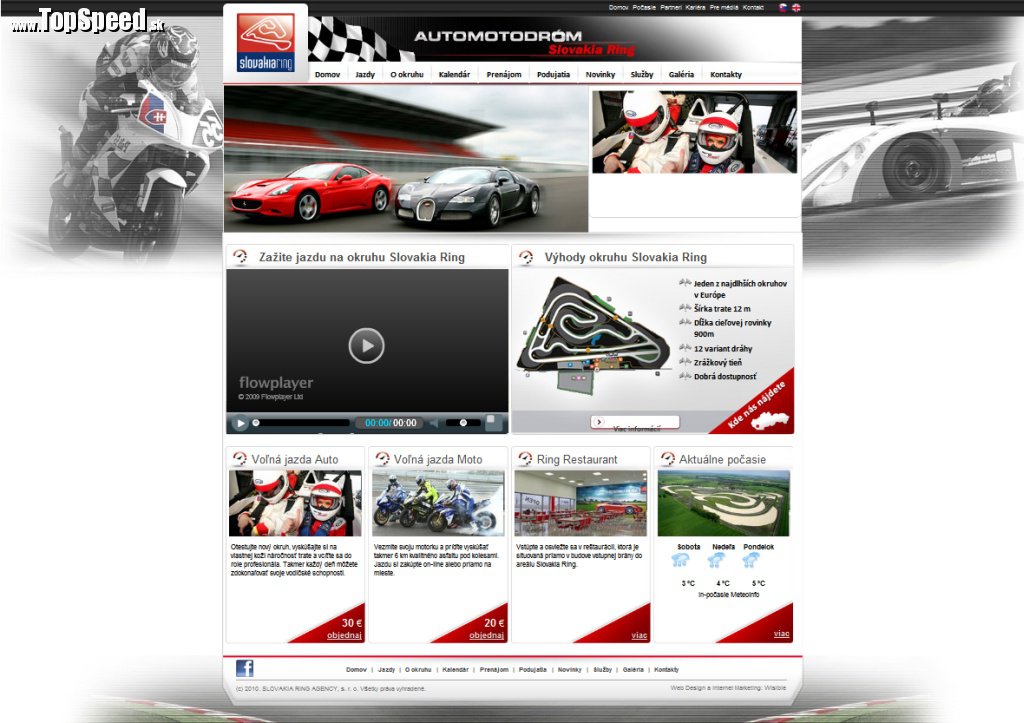Adjust the video volume slider
This screenshot has height=723, width=1024.
tap(463, 423)
